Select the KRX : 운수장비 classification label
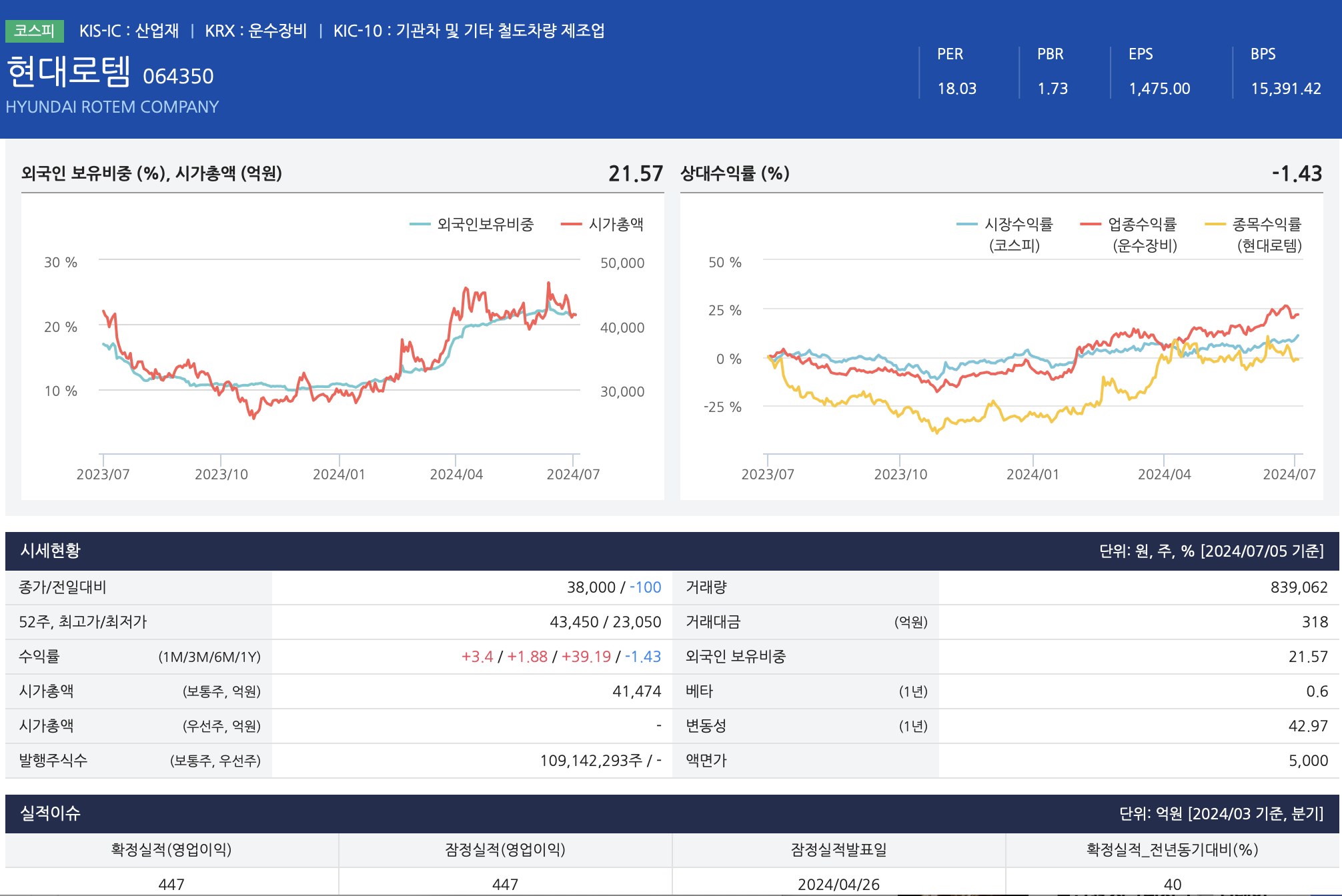This screenshot has height=896, width=1342. click(255, 31)
